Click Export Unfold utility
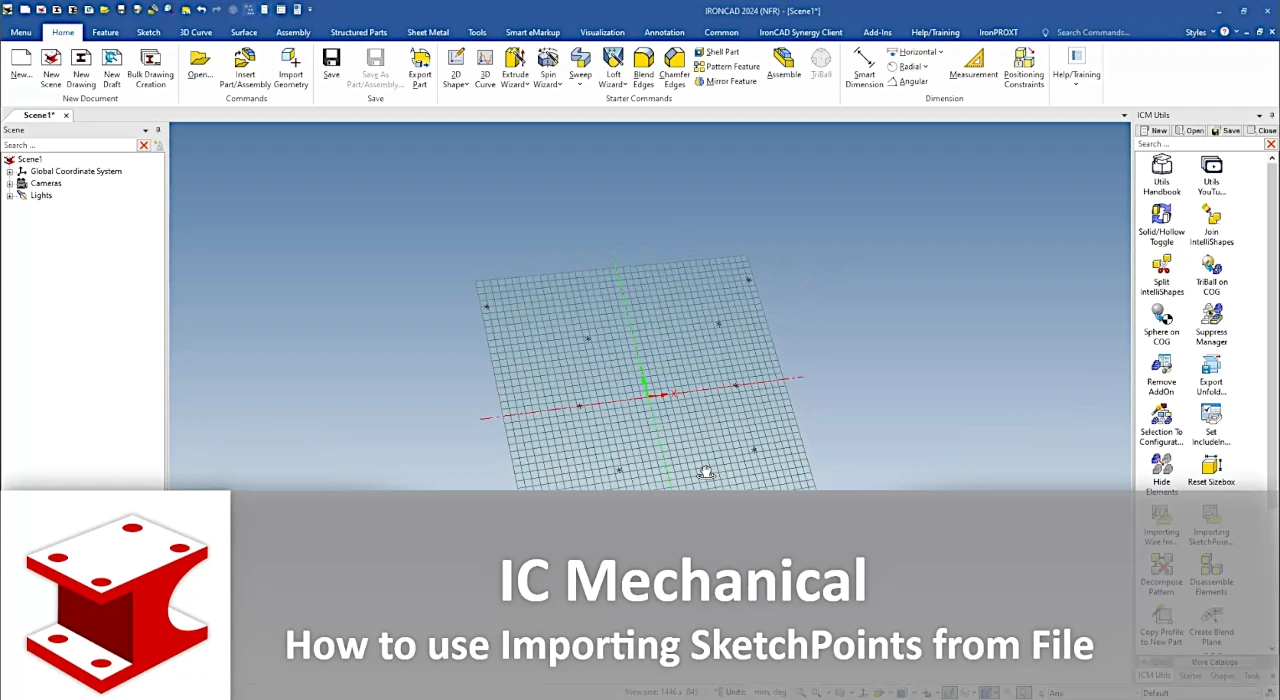 click(1211, 376)
